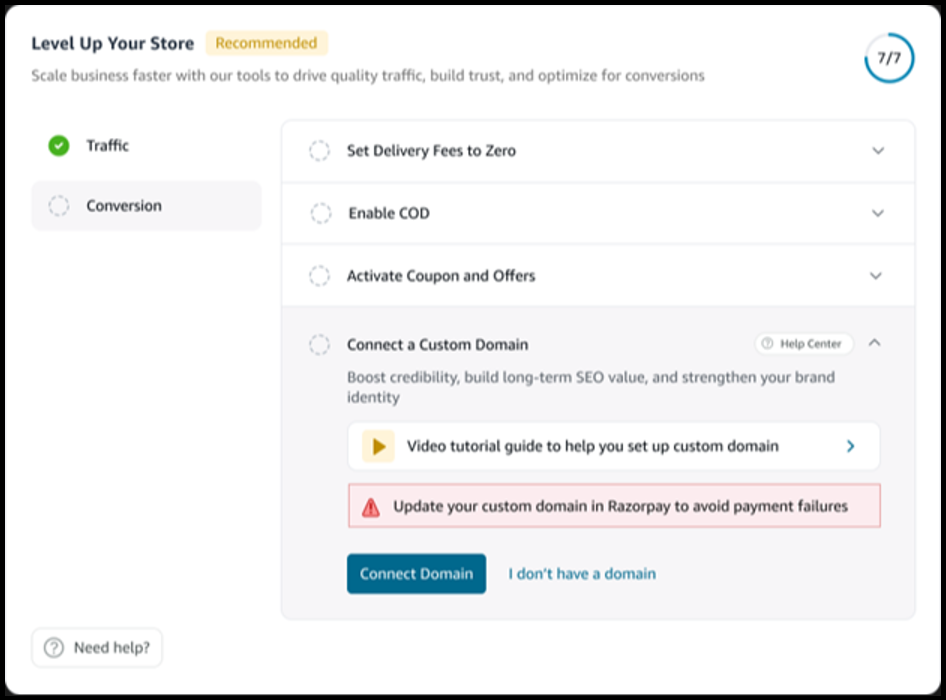Select the Conversion tab
Screen dimensions: 946x700
pos(123,206)
